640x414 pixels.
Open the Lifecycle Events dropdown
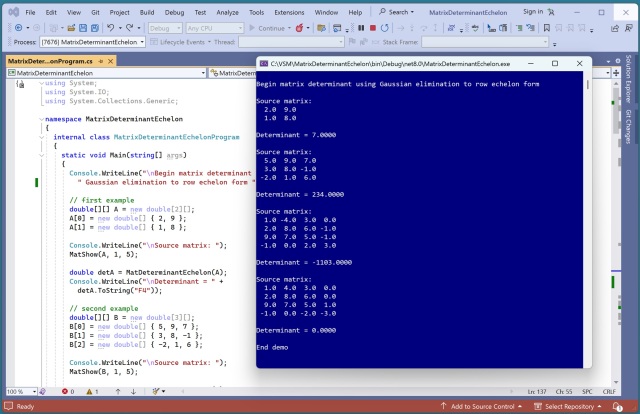(x=209, y=42)
